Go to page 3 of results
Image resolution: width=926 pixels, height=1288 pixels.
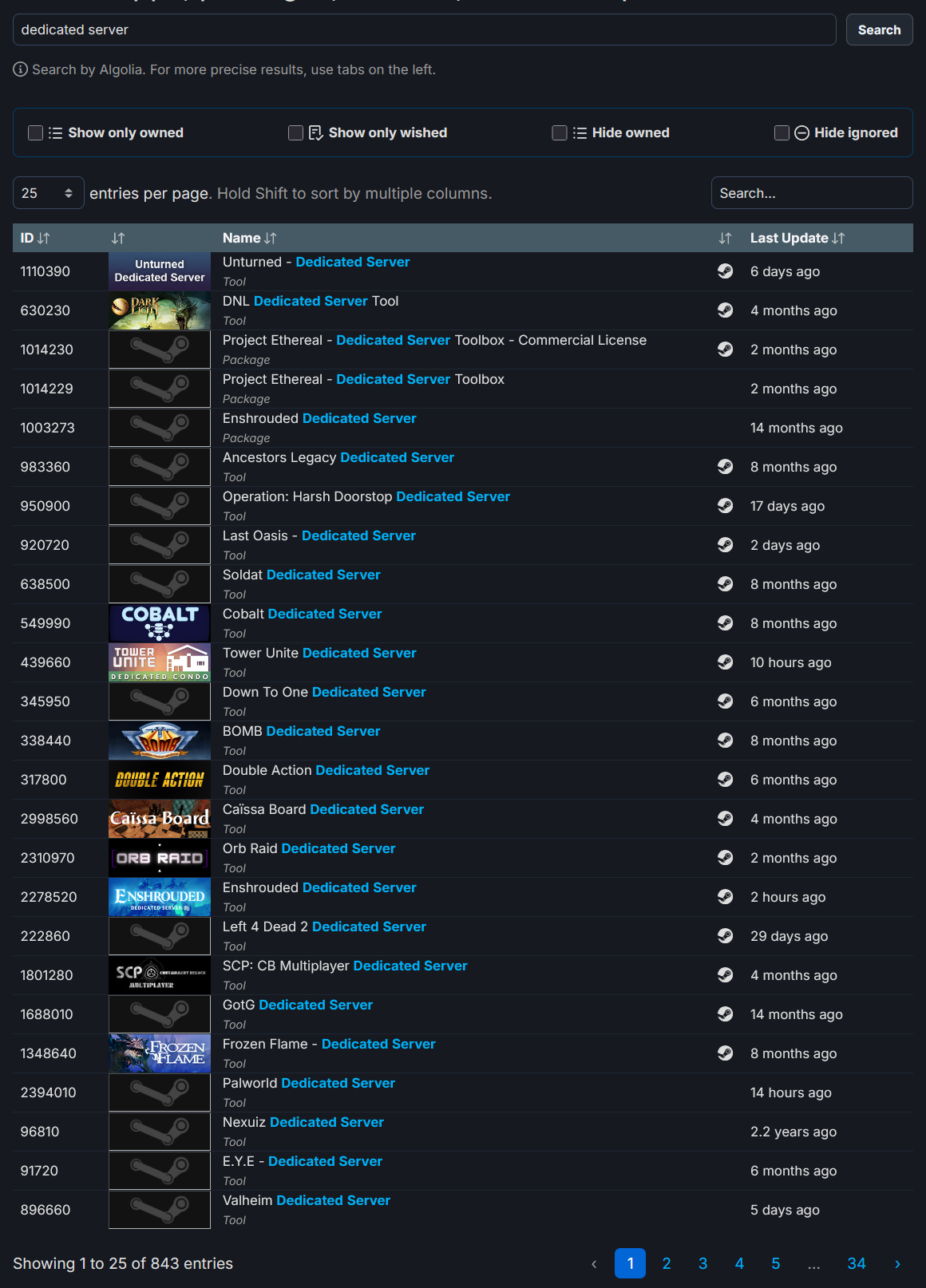point(702,1263)
